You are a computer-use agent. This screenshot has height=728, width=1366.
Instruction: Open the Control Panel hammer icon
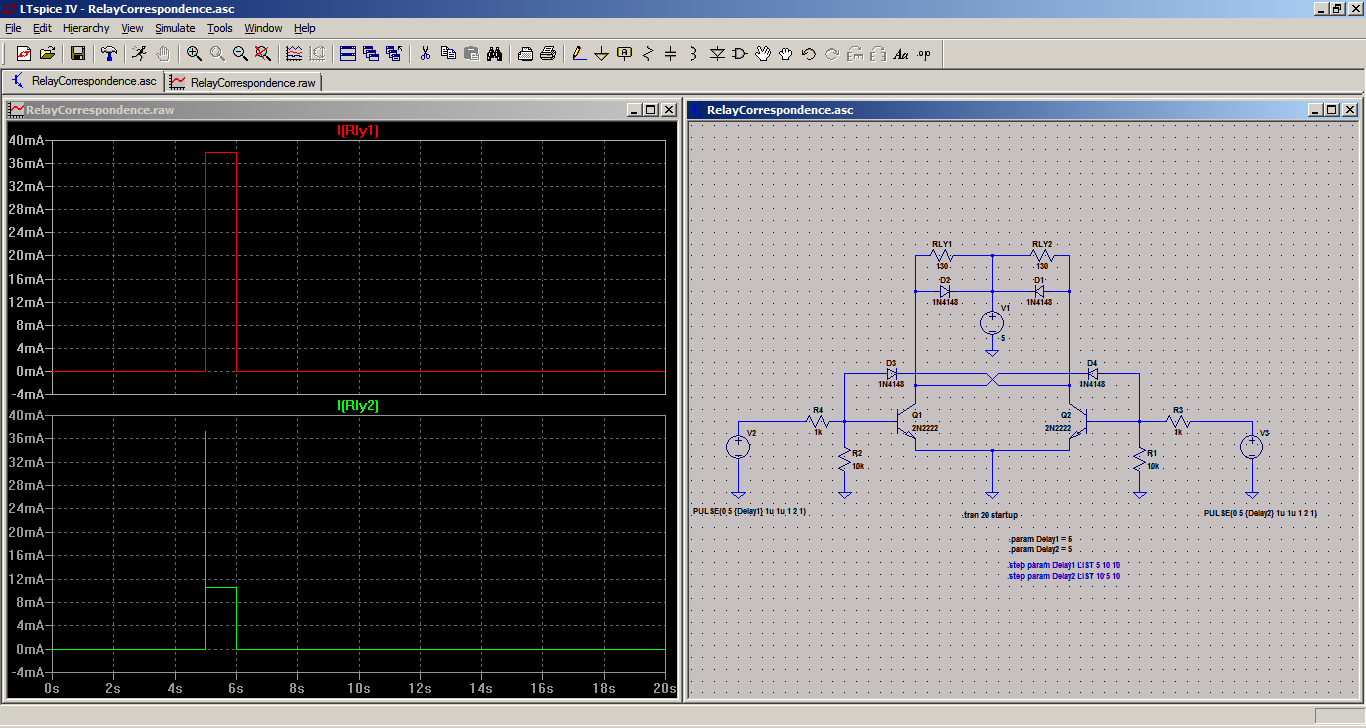click(109, 53)
